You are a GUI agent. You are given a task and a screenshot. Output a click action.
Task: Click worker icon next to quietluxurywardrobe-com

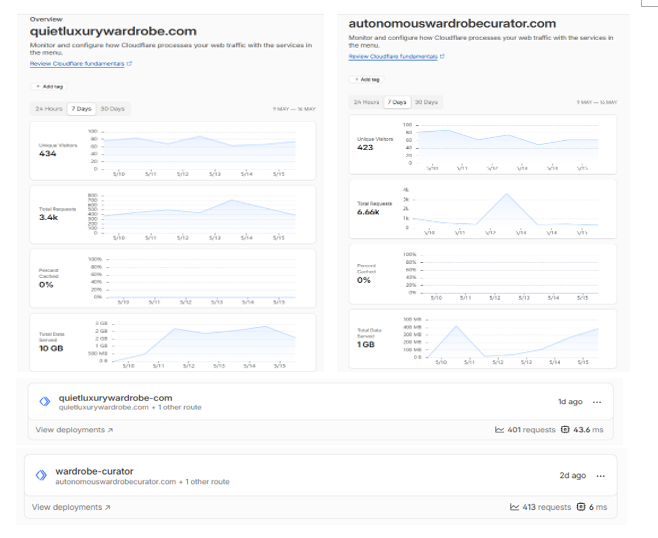[44, 402]
